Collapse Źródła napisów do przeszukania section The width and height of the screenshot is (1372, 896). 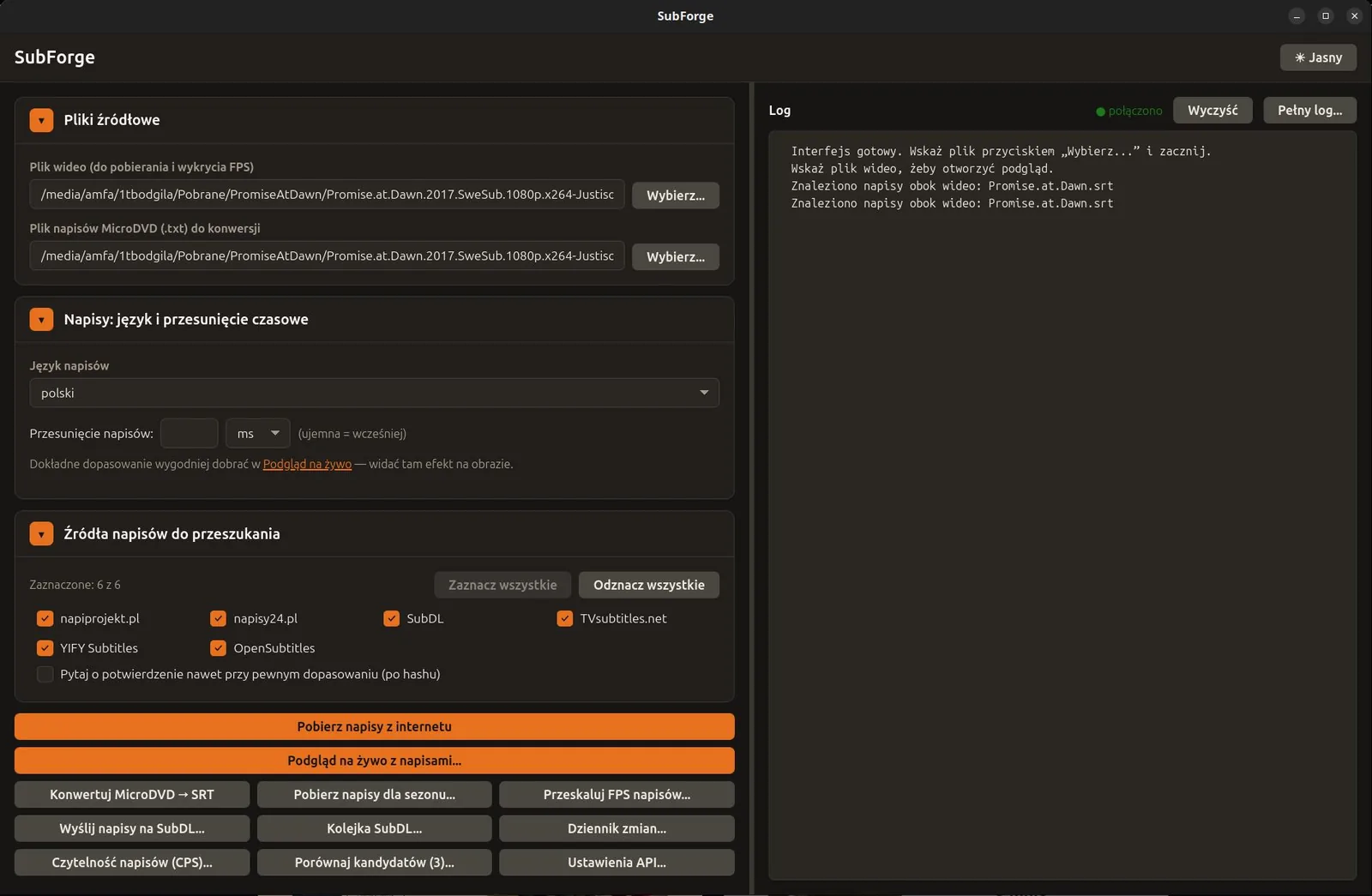(x=41, y=533)
